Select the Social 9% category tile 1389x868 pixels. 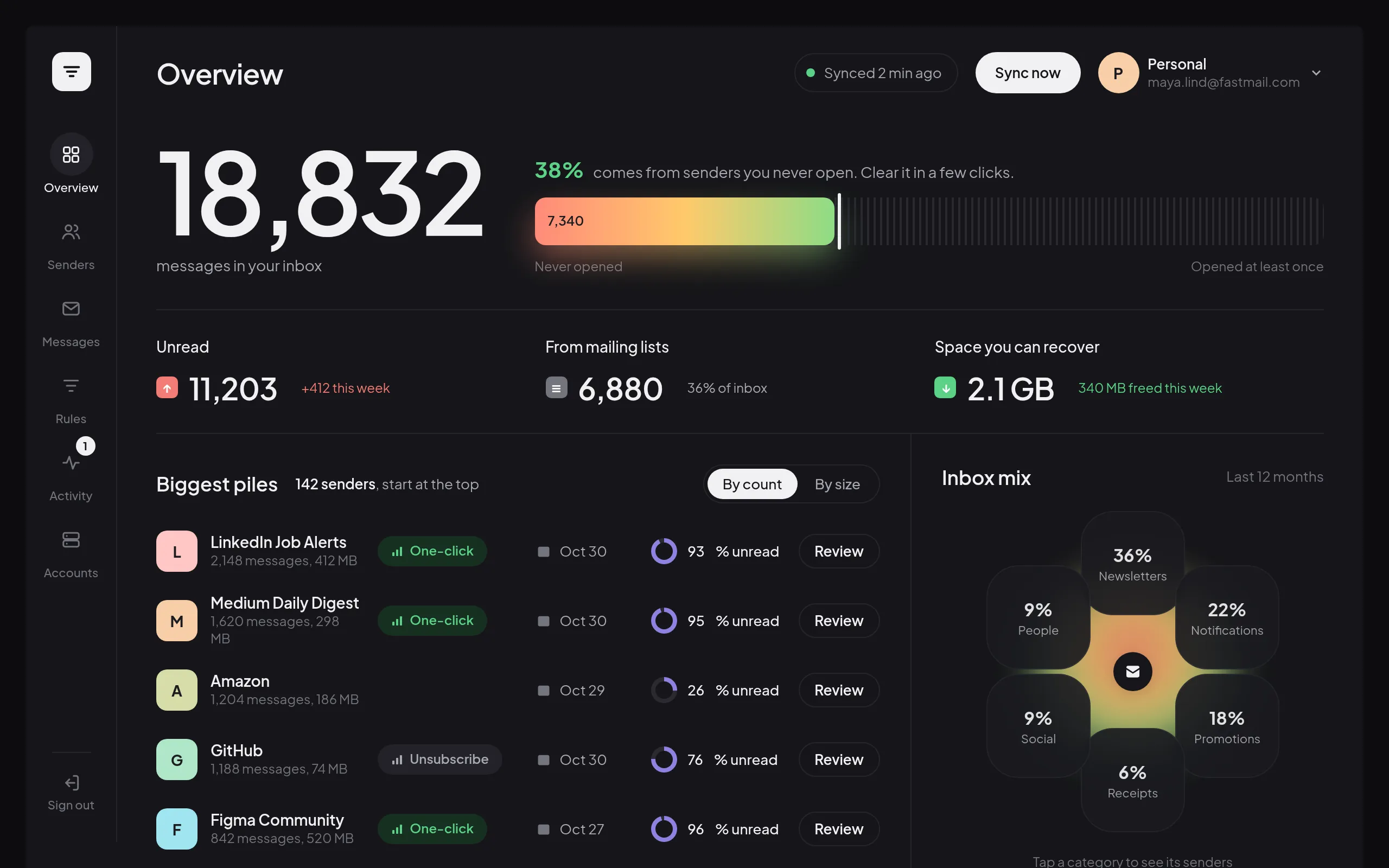1038,726
